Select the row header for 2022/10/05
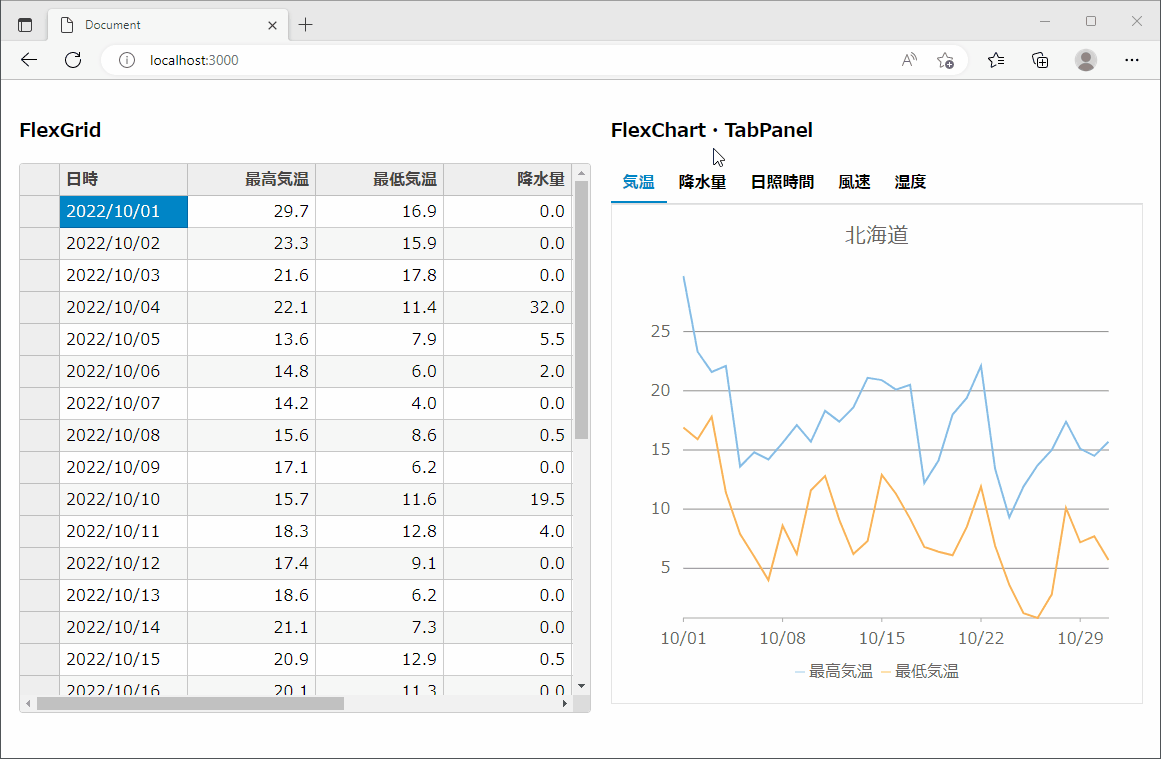Image resolution: width=1161 pixels, height=759 pixels. (40, 340)
